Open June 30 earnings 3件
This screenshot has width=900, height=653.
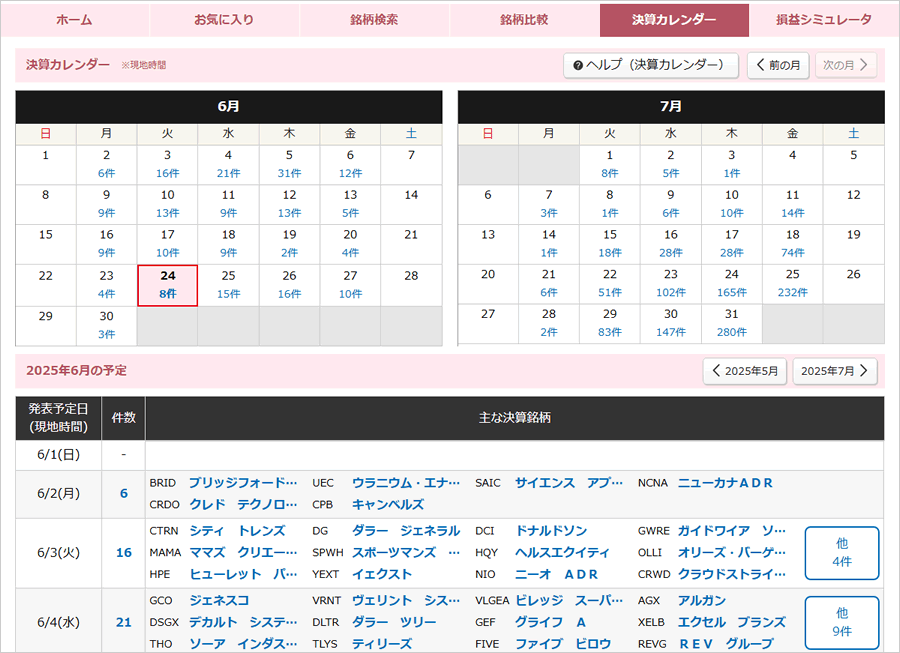point(107,334)
